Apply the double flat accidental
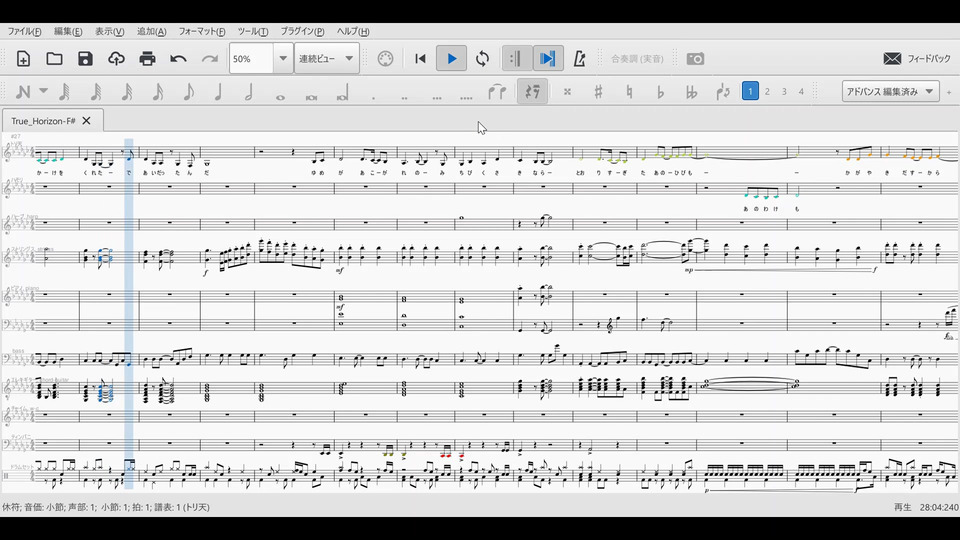Viewport: 960px width, 540px height. pyautogui.click(x=691, y=92)
